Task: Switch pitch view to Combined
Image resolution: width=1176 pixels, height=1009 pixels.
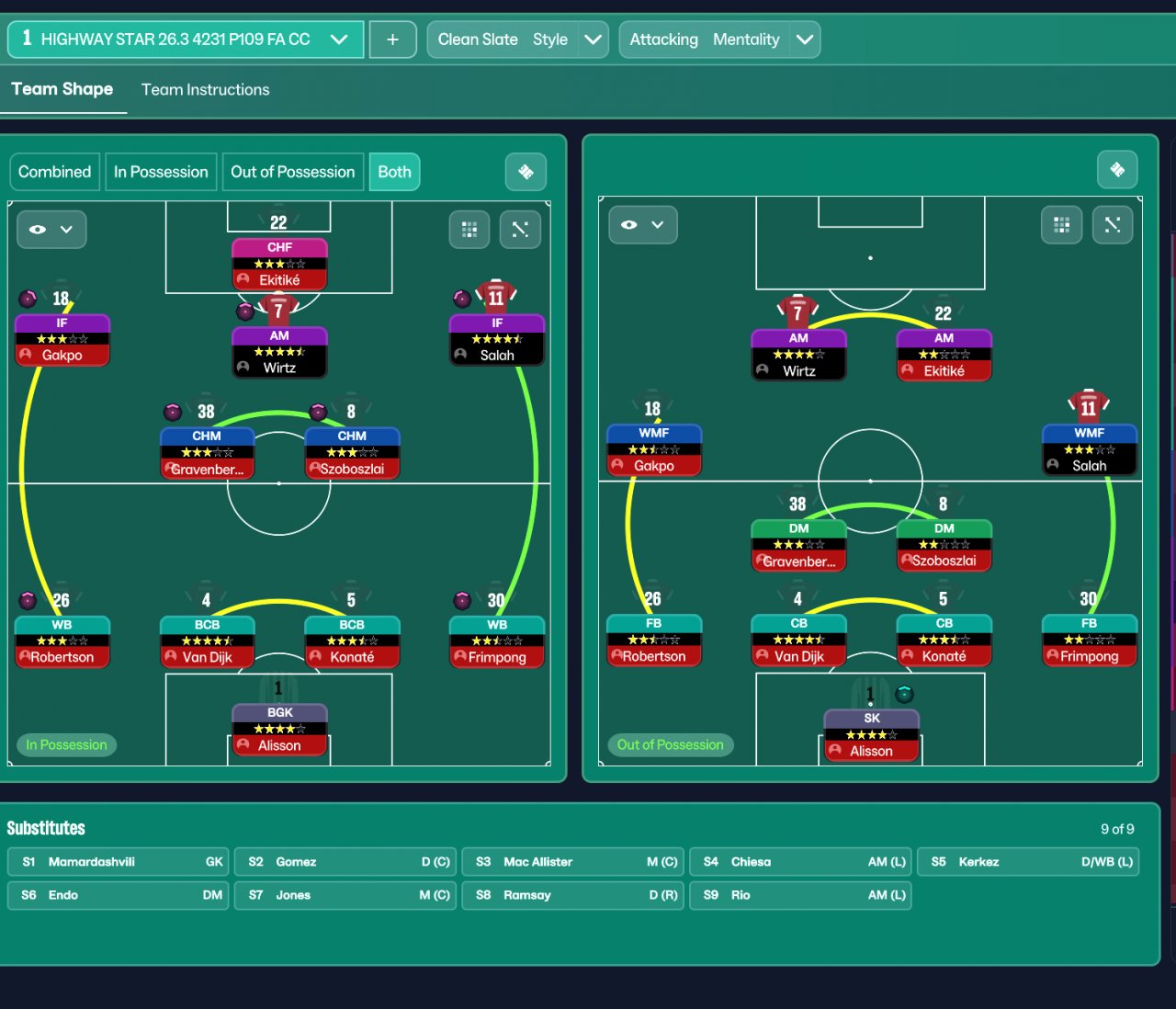Action: [x=54, y=172]
